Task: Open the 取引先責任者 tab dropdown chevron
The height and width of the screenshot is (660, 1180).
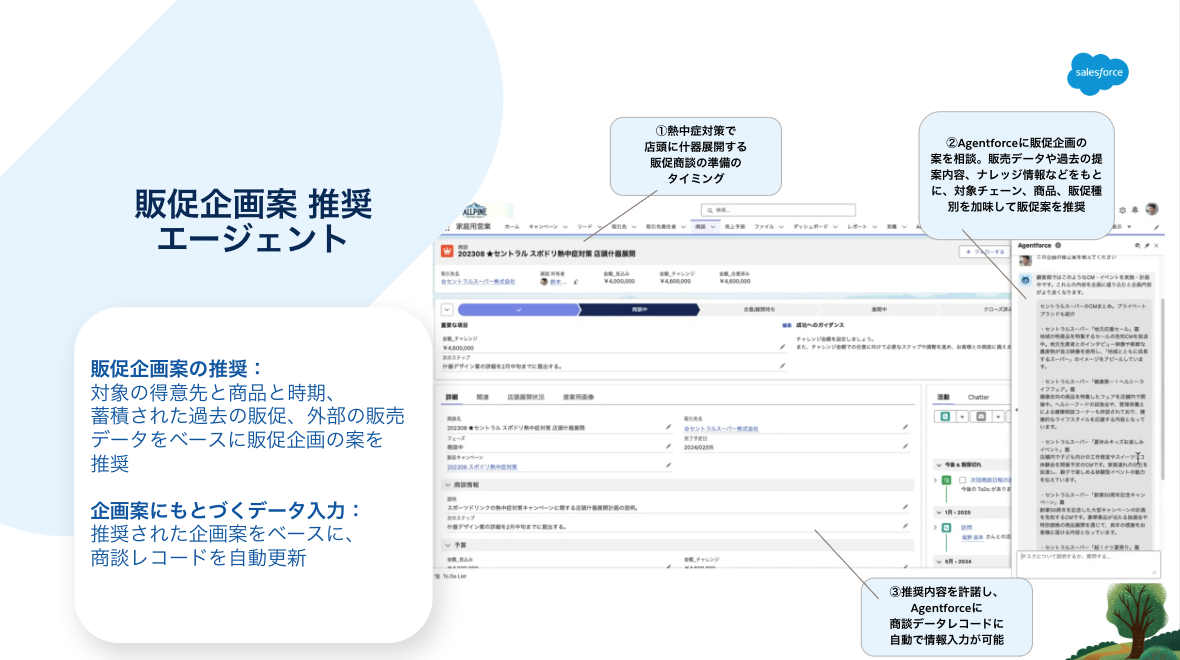Action: pyautogui.click(x=683, y=227)
